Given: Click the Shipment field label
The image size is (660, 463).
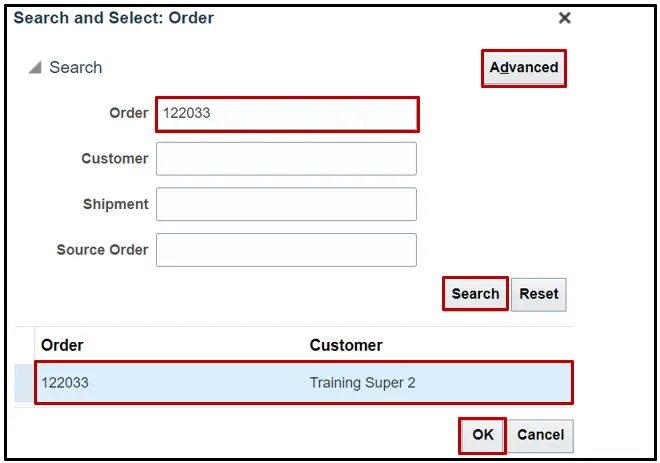Looking at the screenshot, I should [115, 204].
